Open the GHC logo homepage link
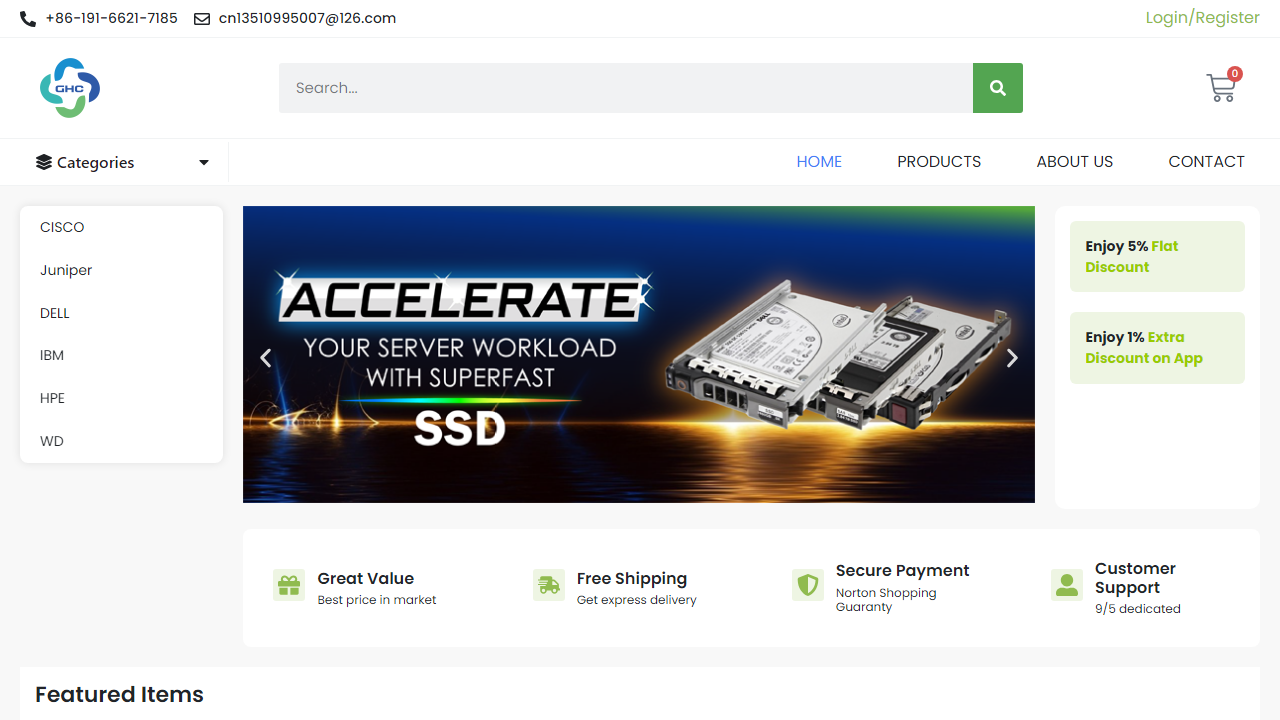Image resolution: width=1280 pixels, height=720 pixels. 70,88
